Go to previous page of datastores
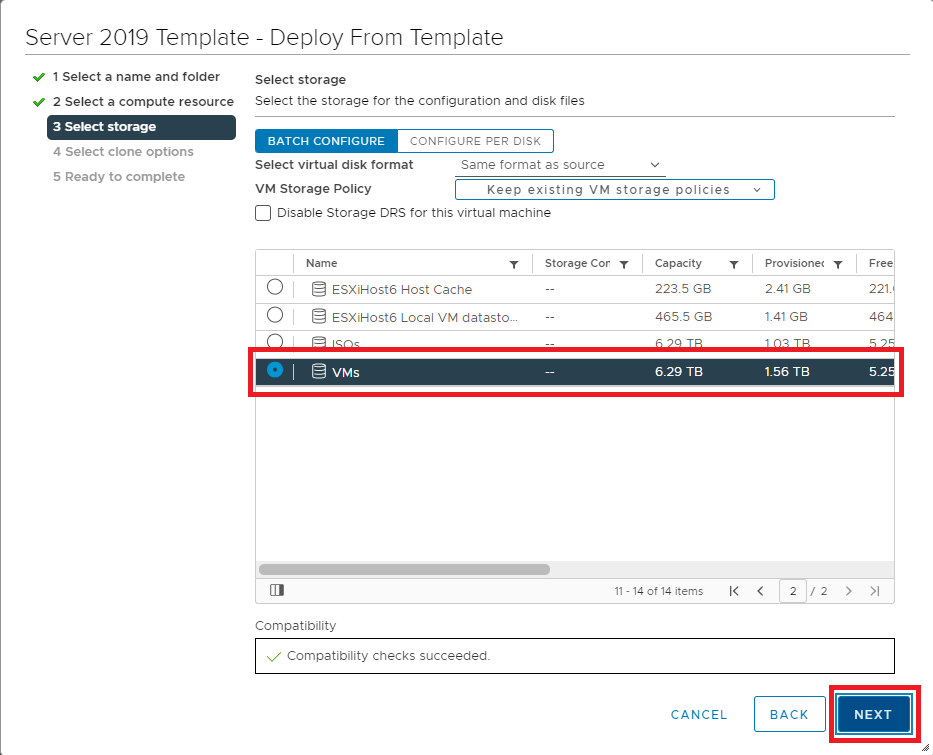The image size is (933, 755). pyautogui.click(x=760, y=591)
